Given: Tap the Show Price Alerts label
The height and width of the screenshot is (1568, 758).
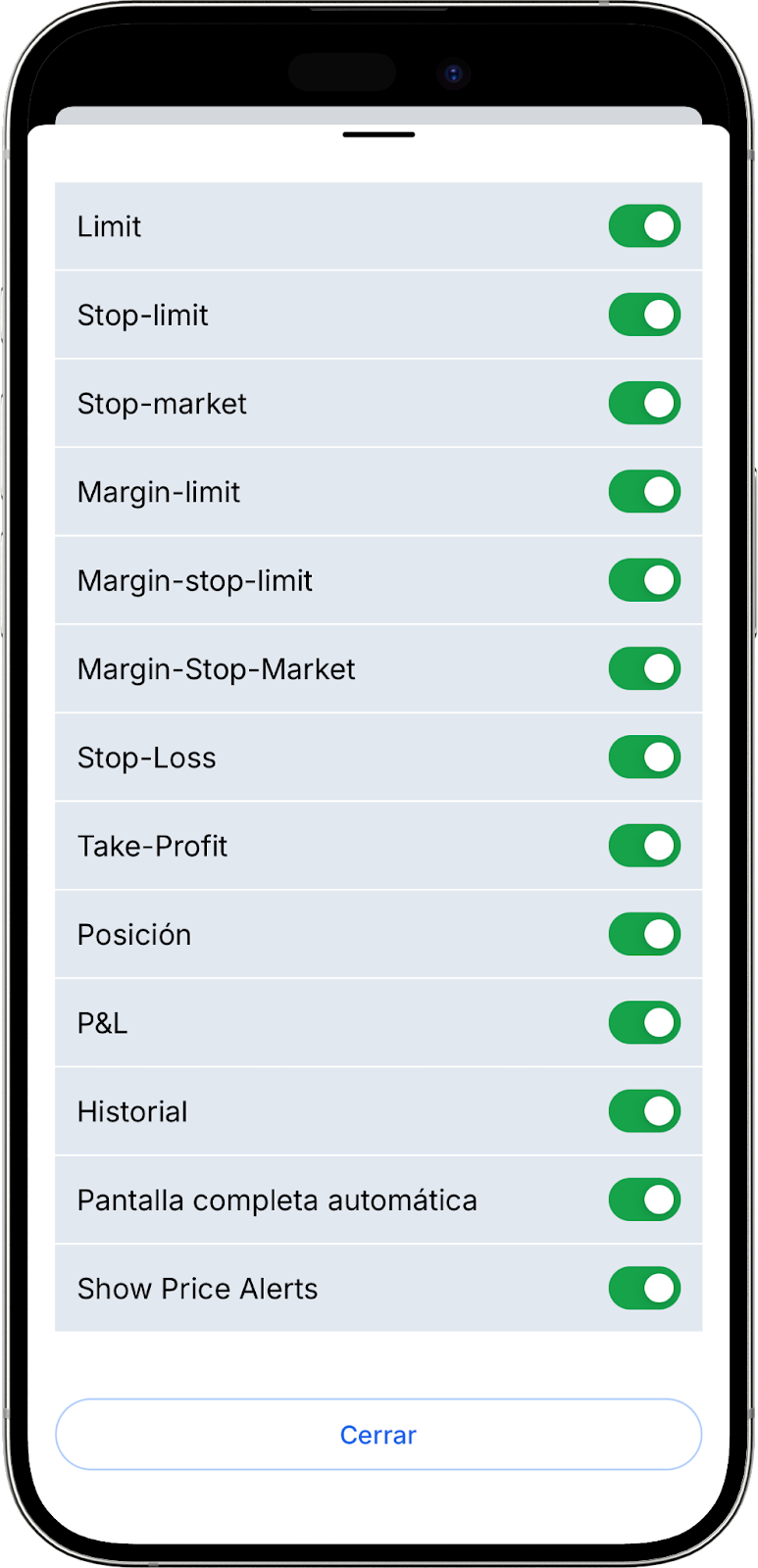Looking at the screenshot, I should 198,1289.
